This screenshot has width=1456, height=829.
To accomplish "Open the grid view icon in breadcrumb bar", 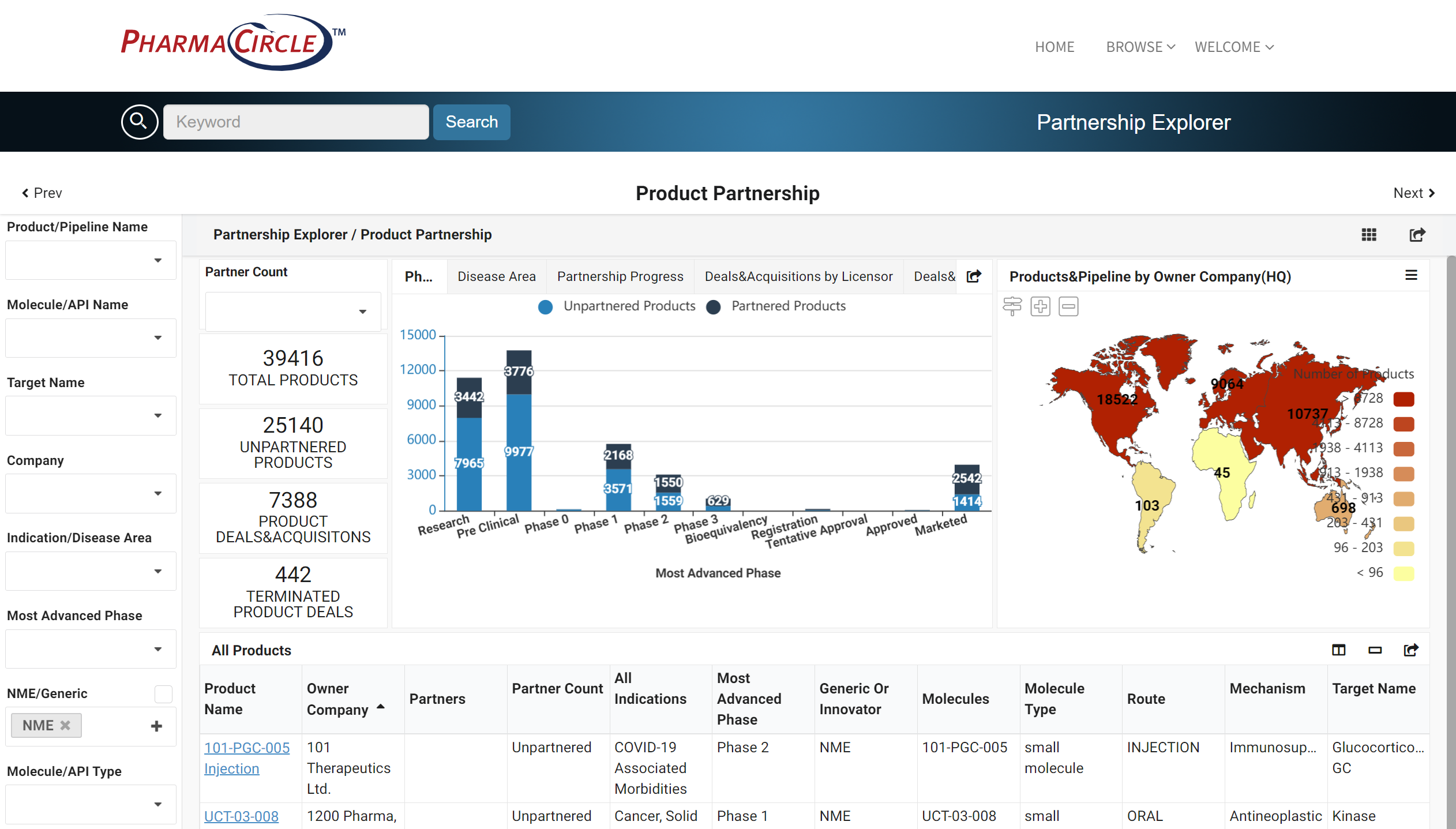I will pos(1369,235).
